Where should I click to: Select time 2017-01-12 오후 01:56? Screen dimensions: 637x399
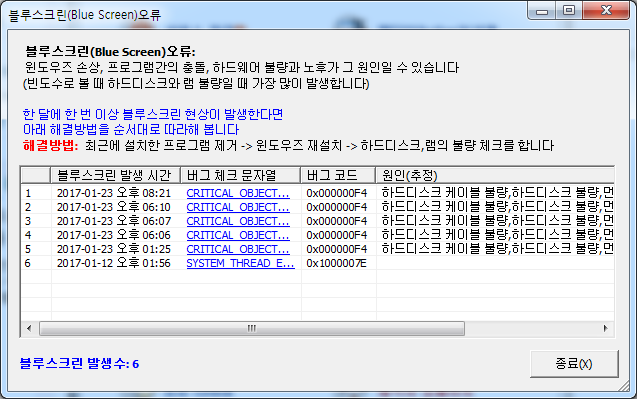(114, 263)
